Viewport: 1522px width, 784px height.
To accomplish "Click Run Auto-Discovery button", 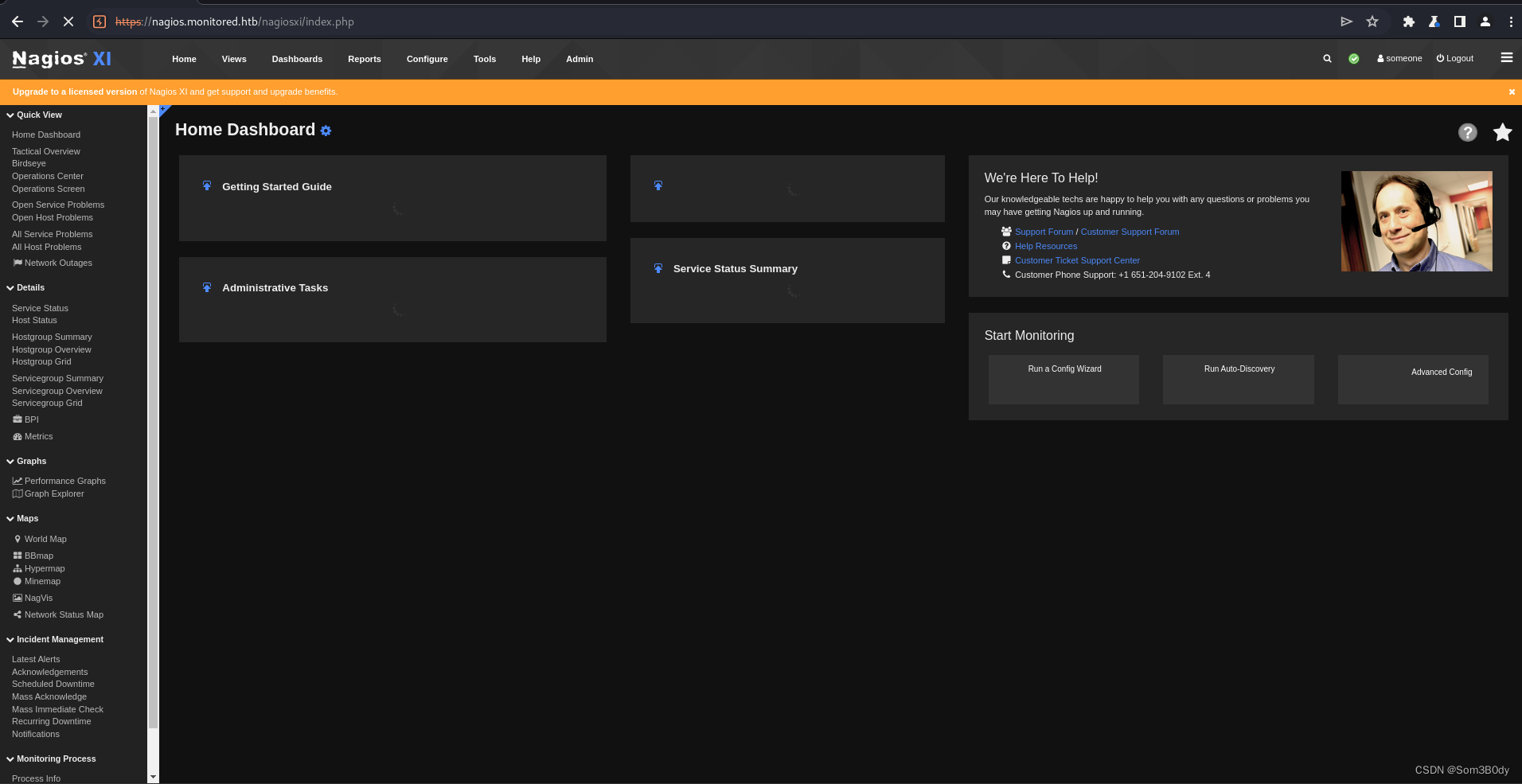I will [x=1238, y=379].
